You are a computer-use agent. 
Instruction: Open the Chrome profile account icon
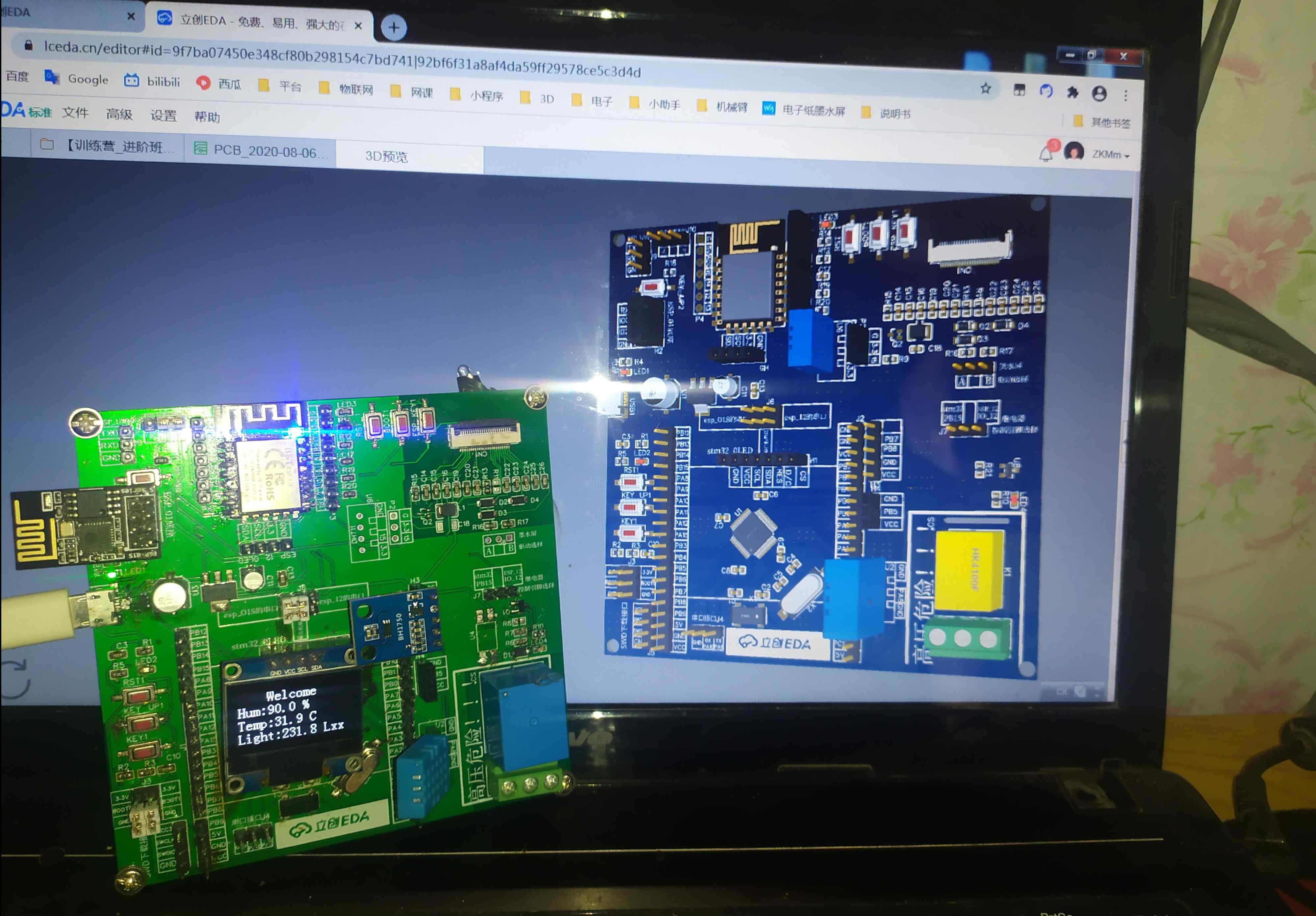(1099, 94)
